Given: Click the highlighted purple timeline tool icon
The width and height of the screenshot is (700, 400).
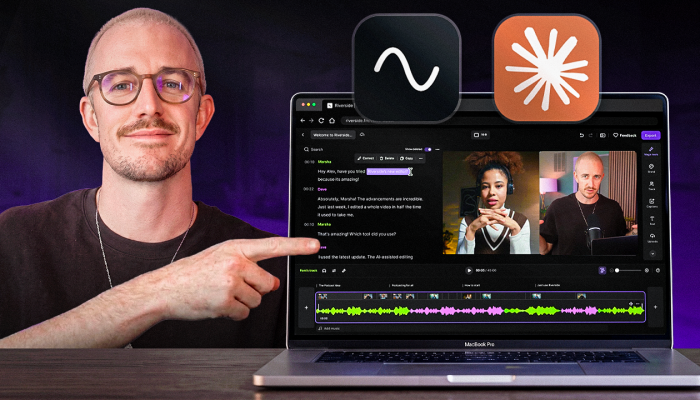Looking at the screenshot, I should tap(602, 271).
